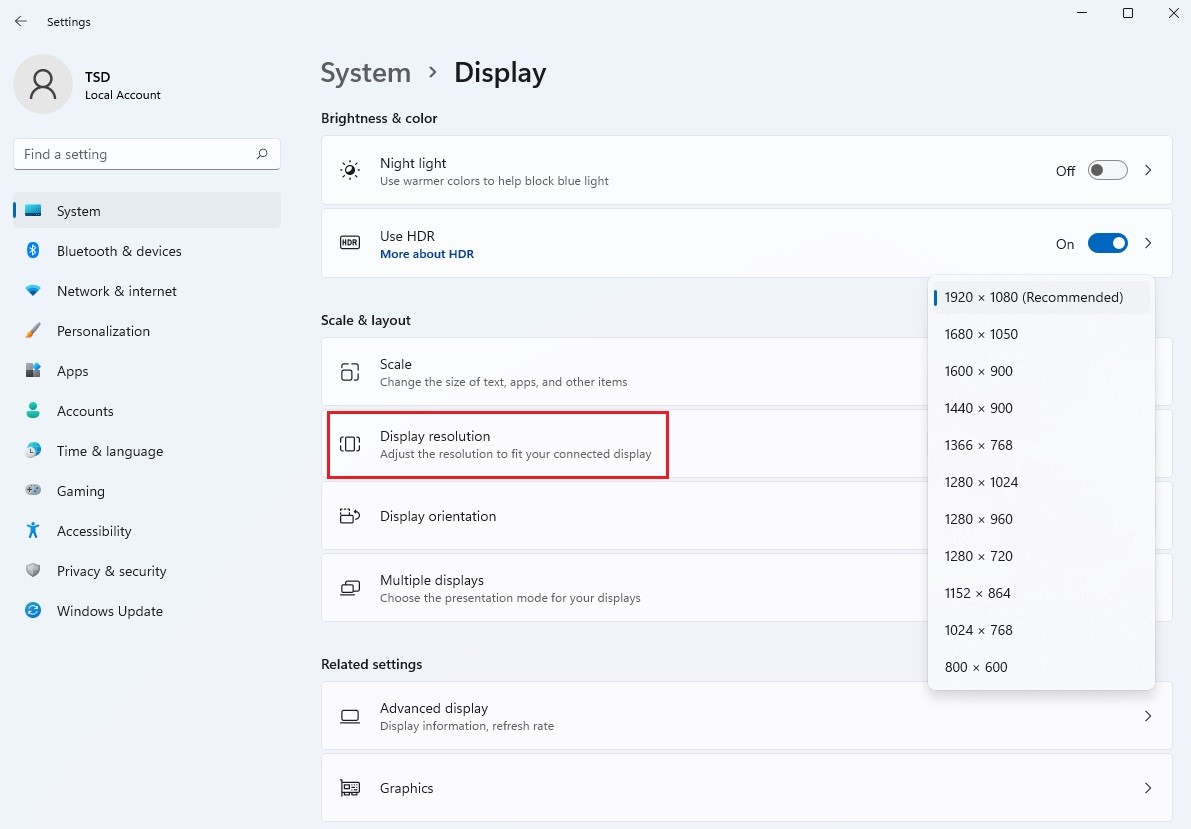Screen dimensions: 1191x829
Task: Go to Personalization settings
Action: point(103,331)
